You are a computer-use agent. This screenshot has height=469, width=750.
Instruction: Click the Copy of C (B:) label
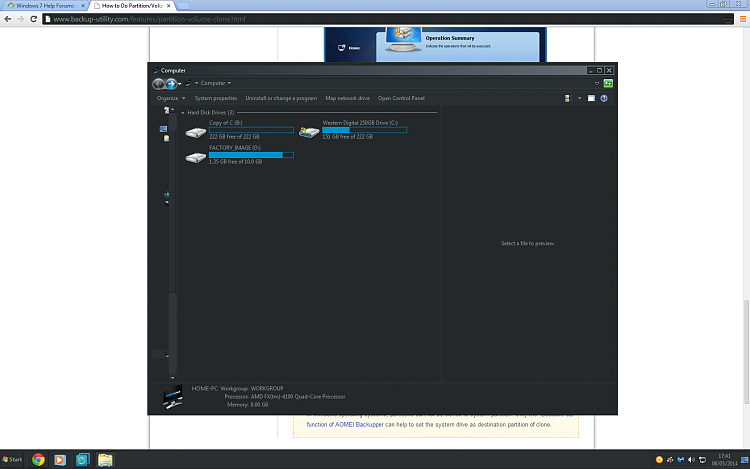226,123
